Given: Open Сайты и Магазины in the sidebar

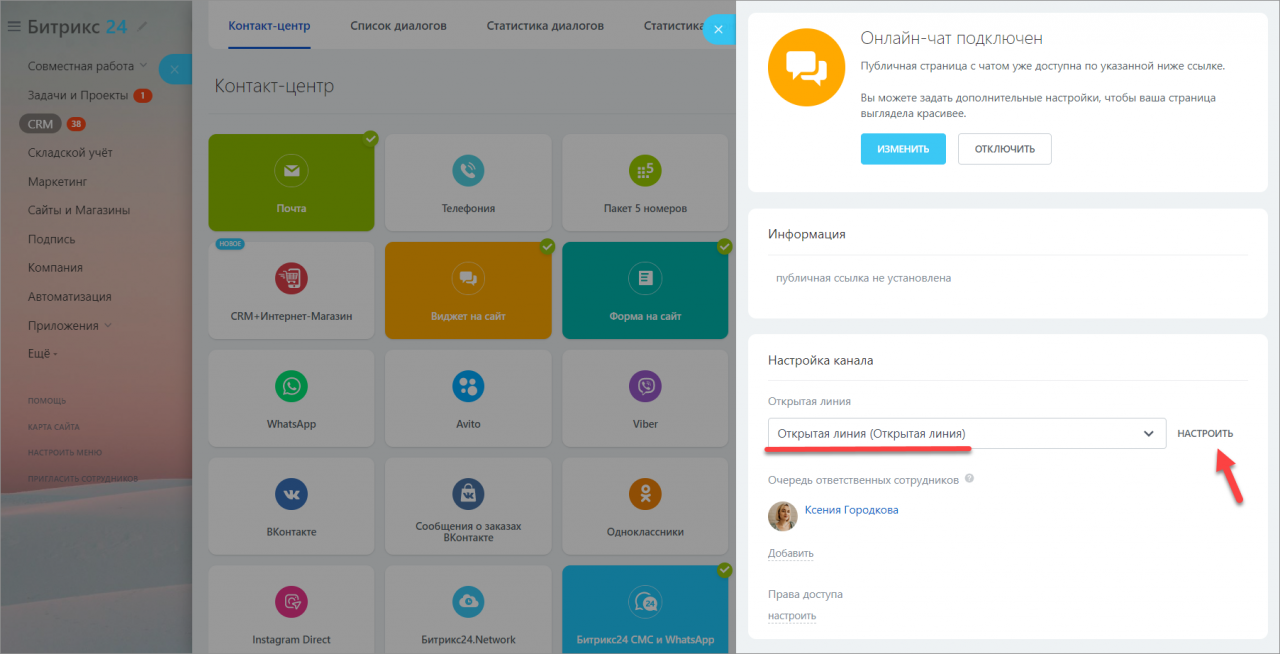Looking at the screenshot, I should (79, 210).
